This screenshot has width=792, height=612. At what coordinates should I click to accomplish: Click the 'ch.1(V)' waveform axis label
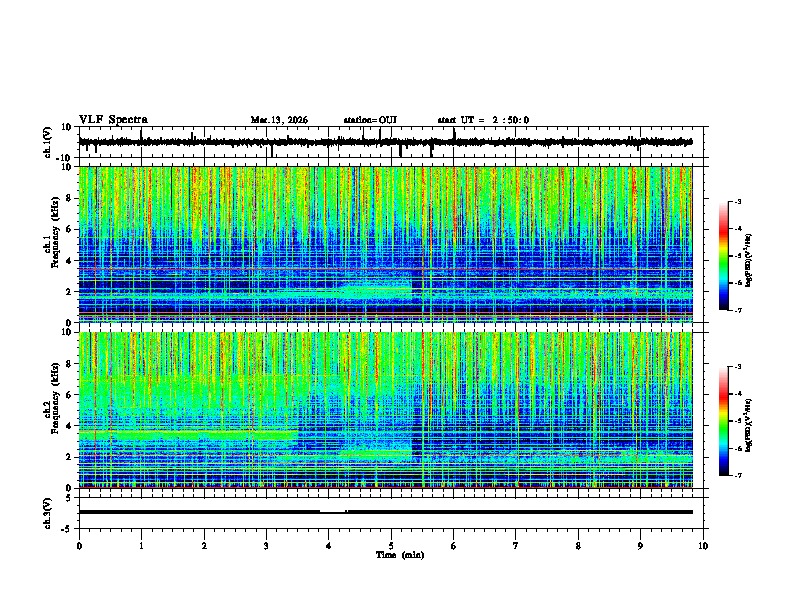tap(48, 142)
